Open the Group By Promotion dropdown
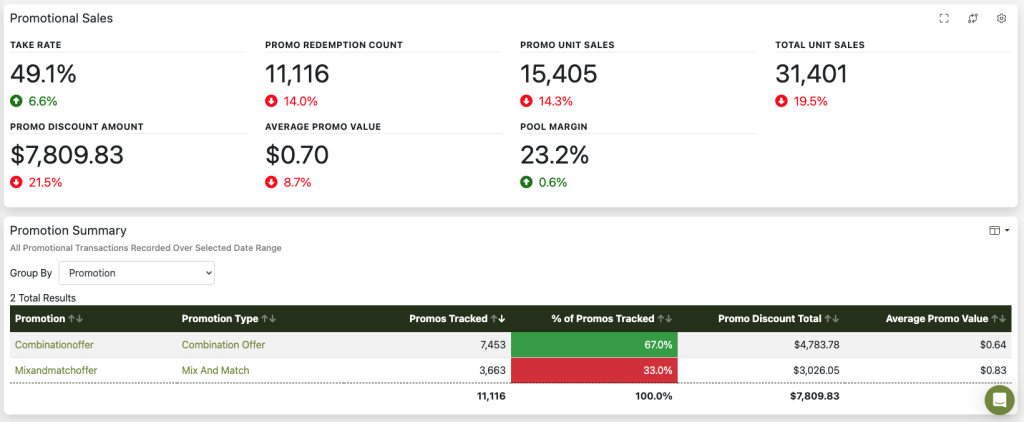Screen dimensions: 1024x422 [136, 273]
